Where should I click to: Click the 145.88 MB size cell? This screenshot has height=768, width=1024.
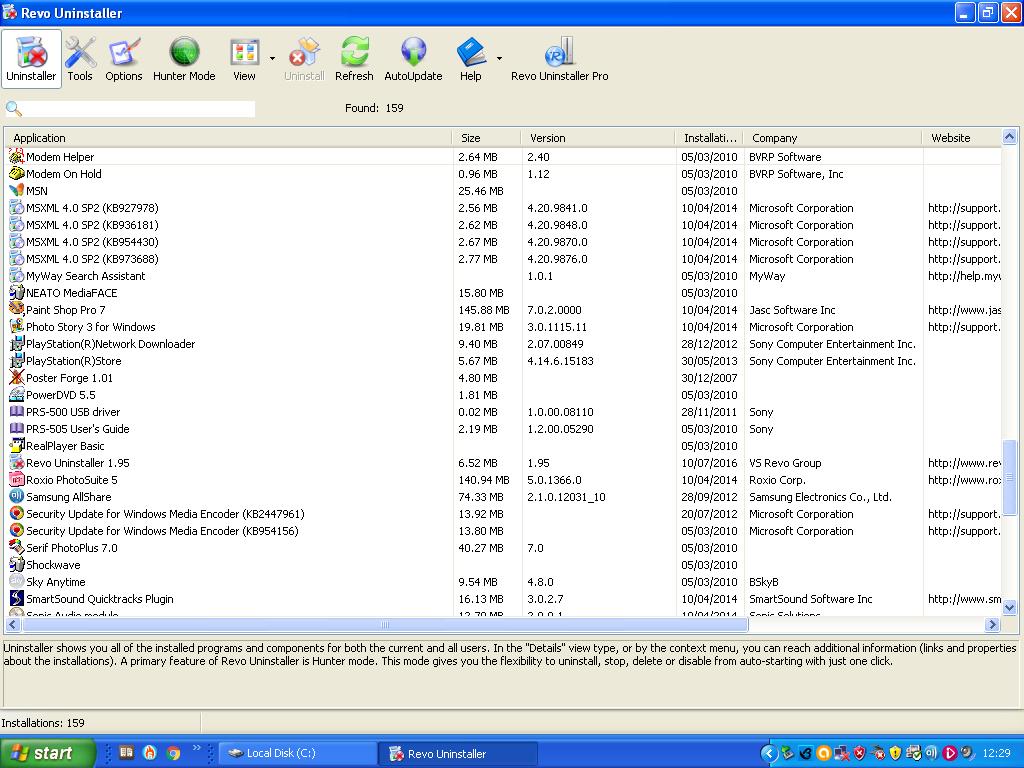[484, 310]
